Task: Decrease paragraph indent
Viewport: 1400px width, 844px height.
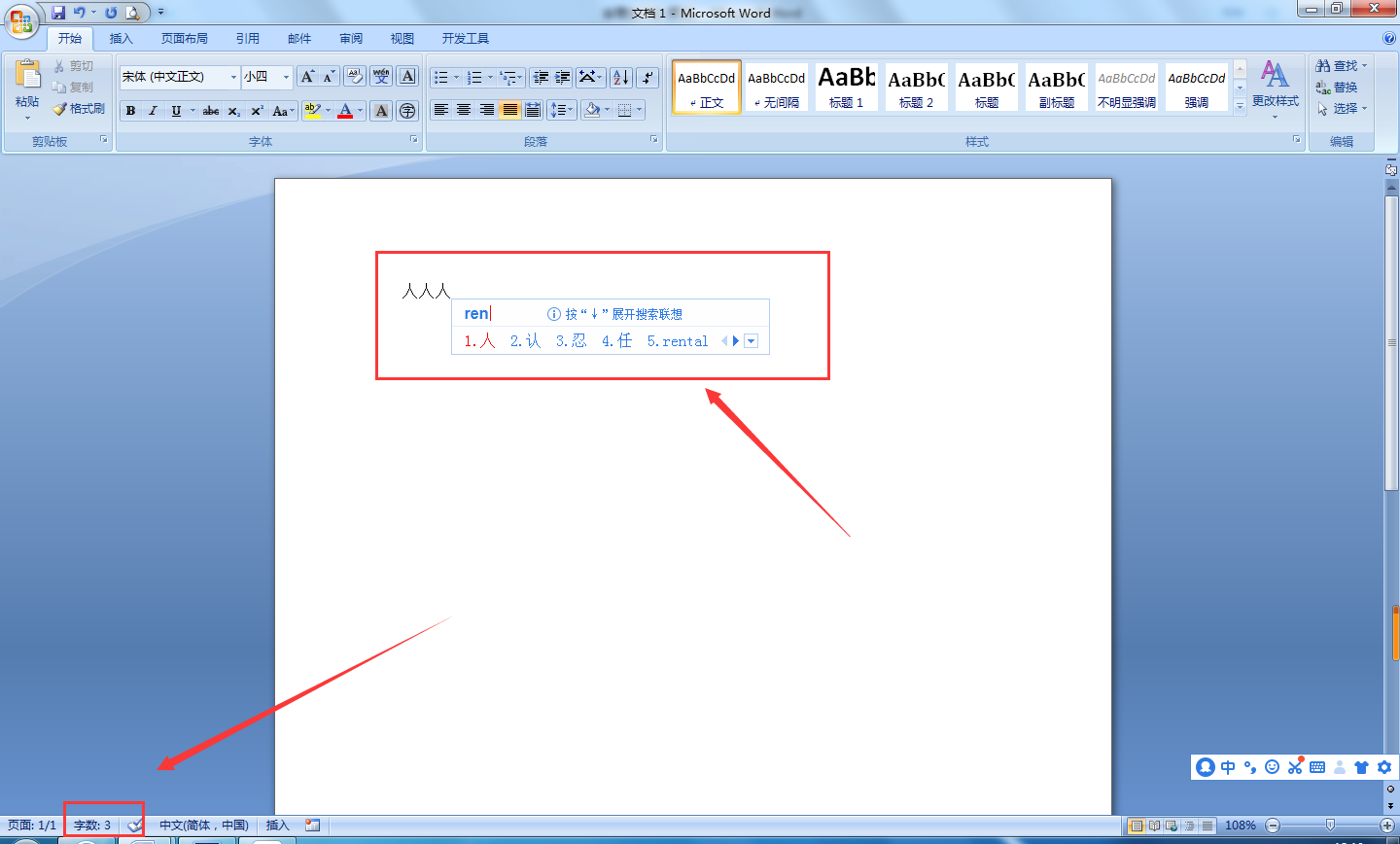Action: [x=542, y=77]
